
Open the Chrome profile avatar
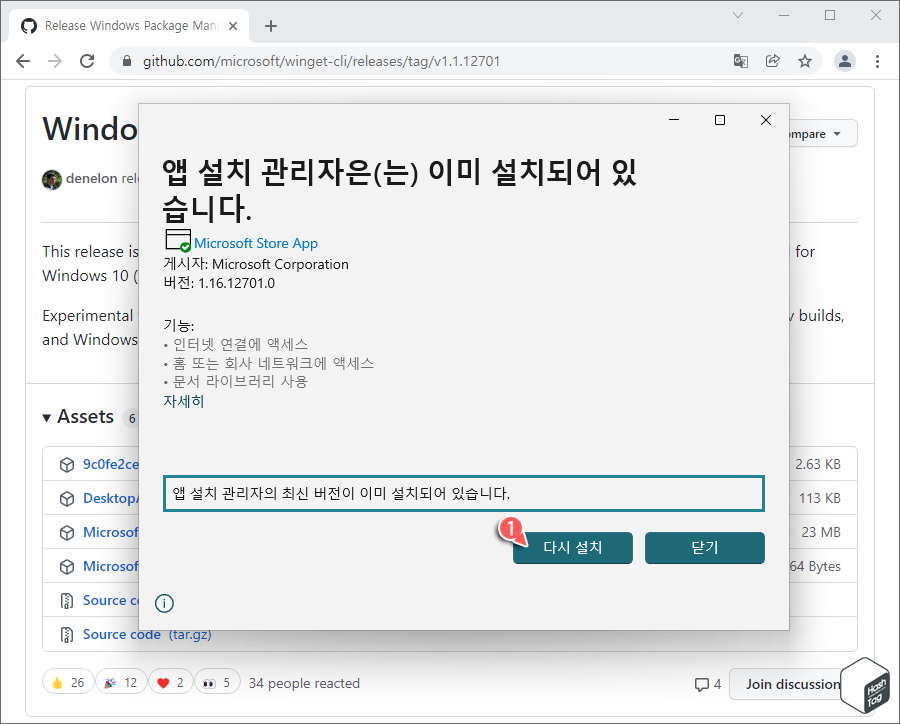[x=845, y=61]
